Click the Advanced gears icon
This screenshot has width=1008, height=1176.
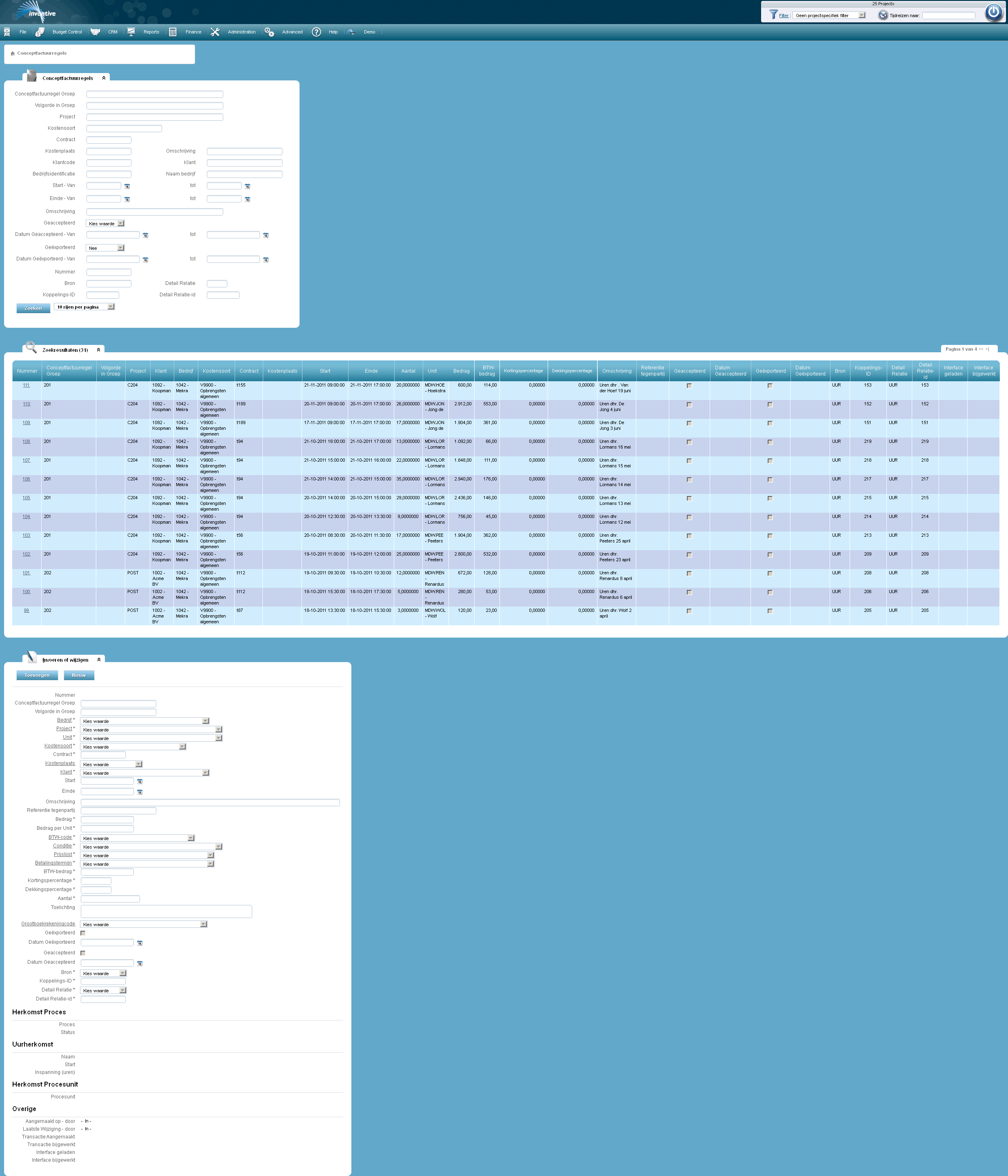(269, 32)
